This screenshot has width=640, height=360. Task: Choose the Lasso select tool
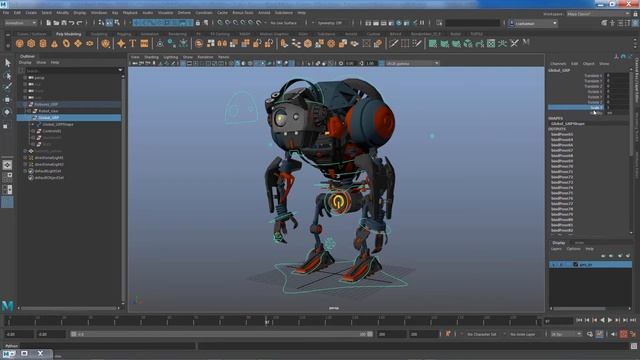7,75
